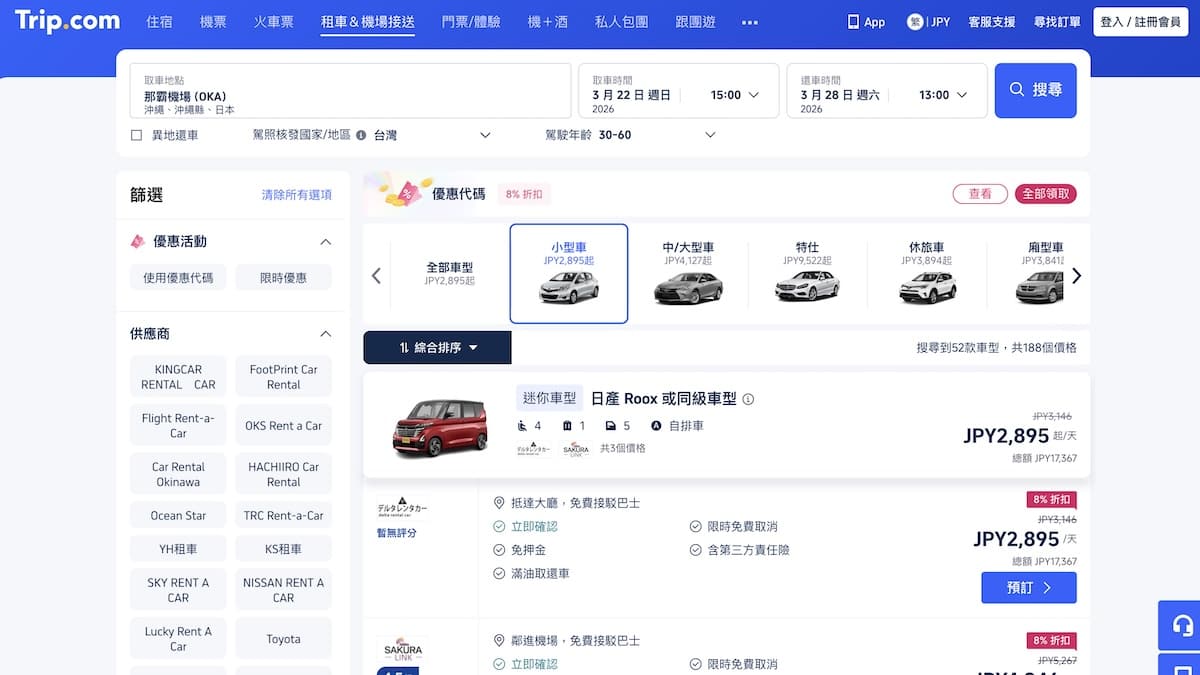1200x675 pixels.
Task: Click the language and JPY currency selector
Action: [x=928, y=21]
